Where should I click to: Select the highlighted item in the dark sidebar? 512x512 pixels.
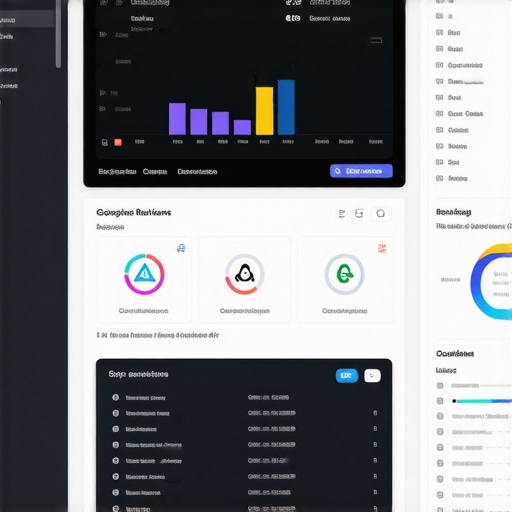point(27,19)
